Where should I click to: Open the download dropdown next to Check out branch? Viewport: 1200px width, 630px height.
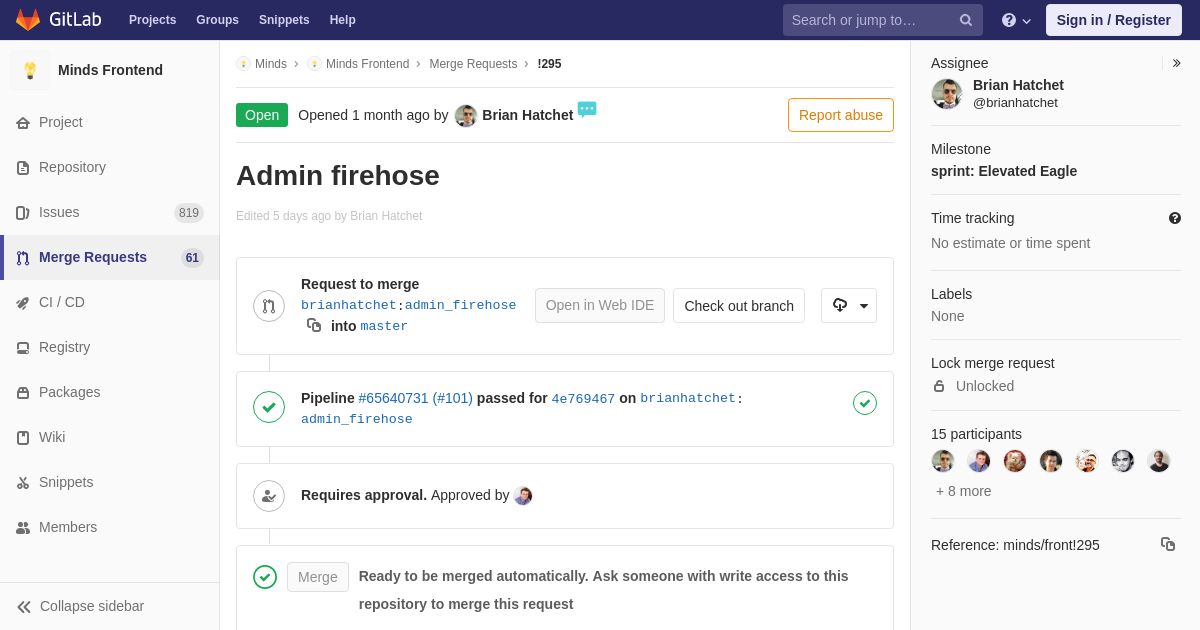pos(849,305)
